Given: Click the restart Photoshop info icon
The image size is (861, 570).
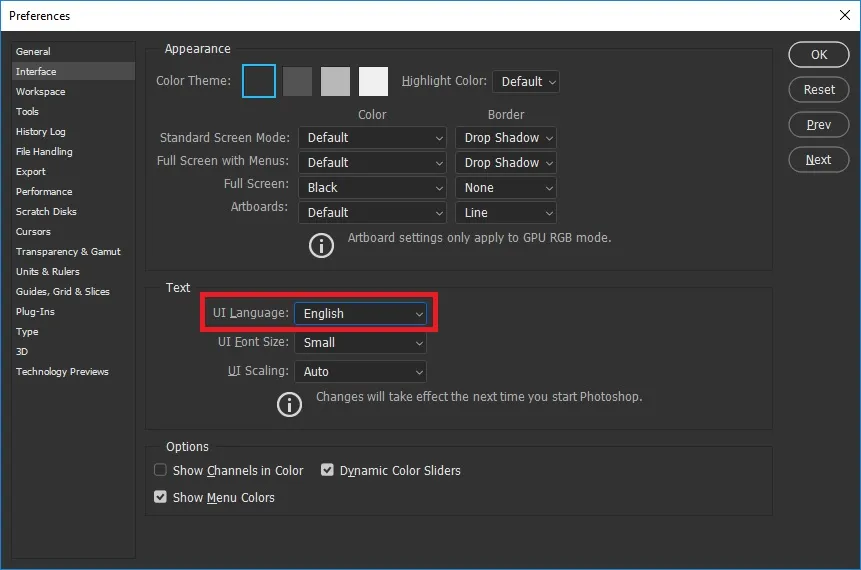Looking at the screenshot, I should pyautogui.click(x=289, y=405).
